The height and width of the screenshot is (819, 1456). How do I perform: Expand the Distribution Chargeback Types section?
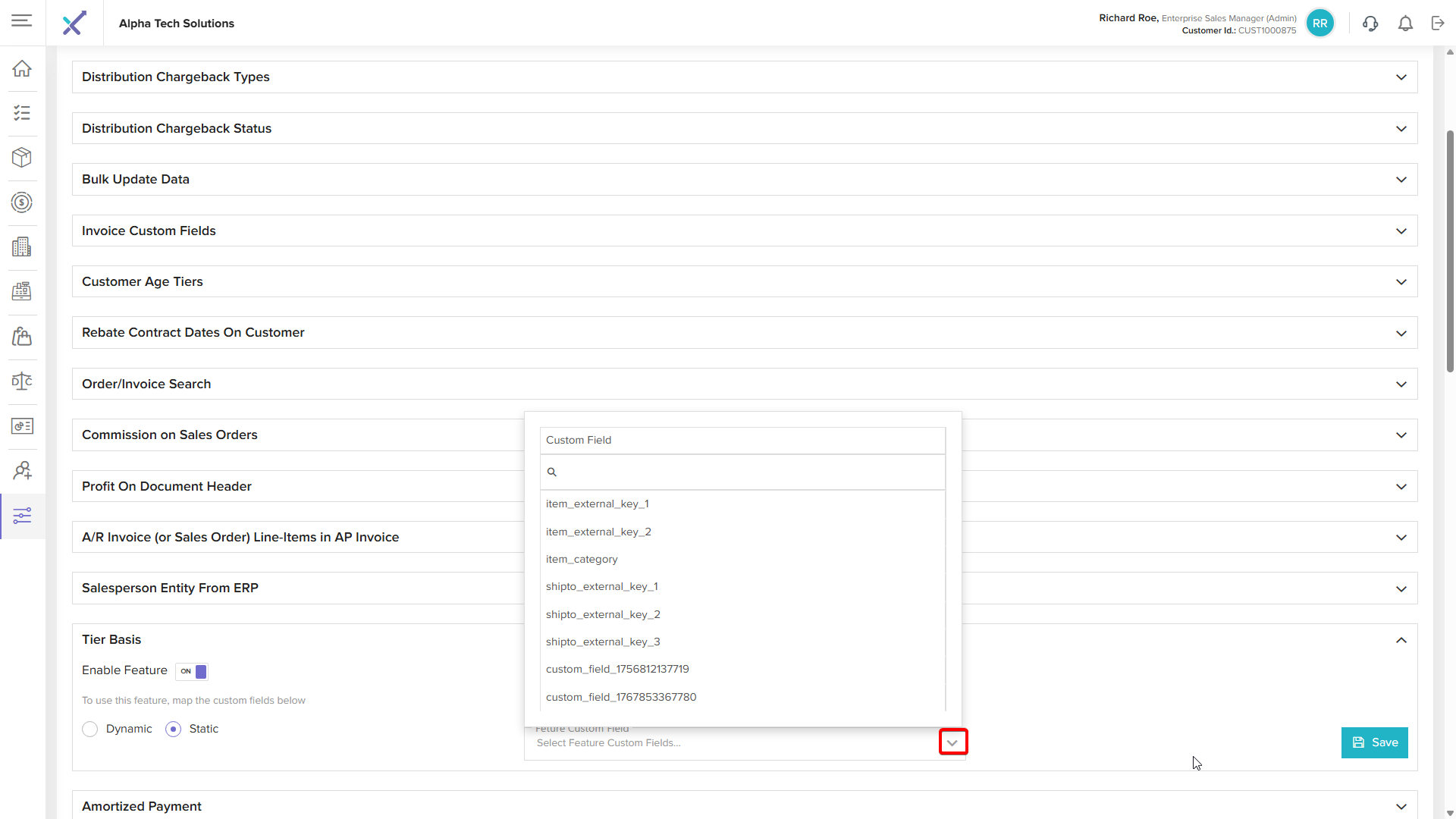pos(1401,77)
